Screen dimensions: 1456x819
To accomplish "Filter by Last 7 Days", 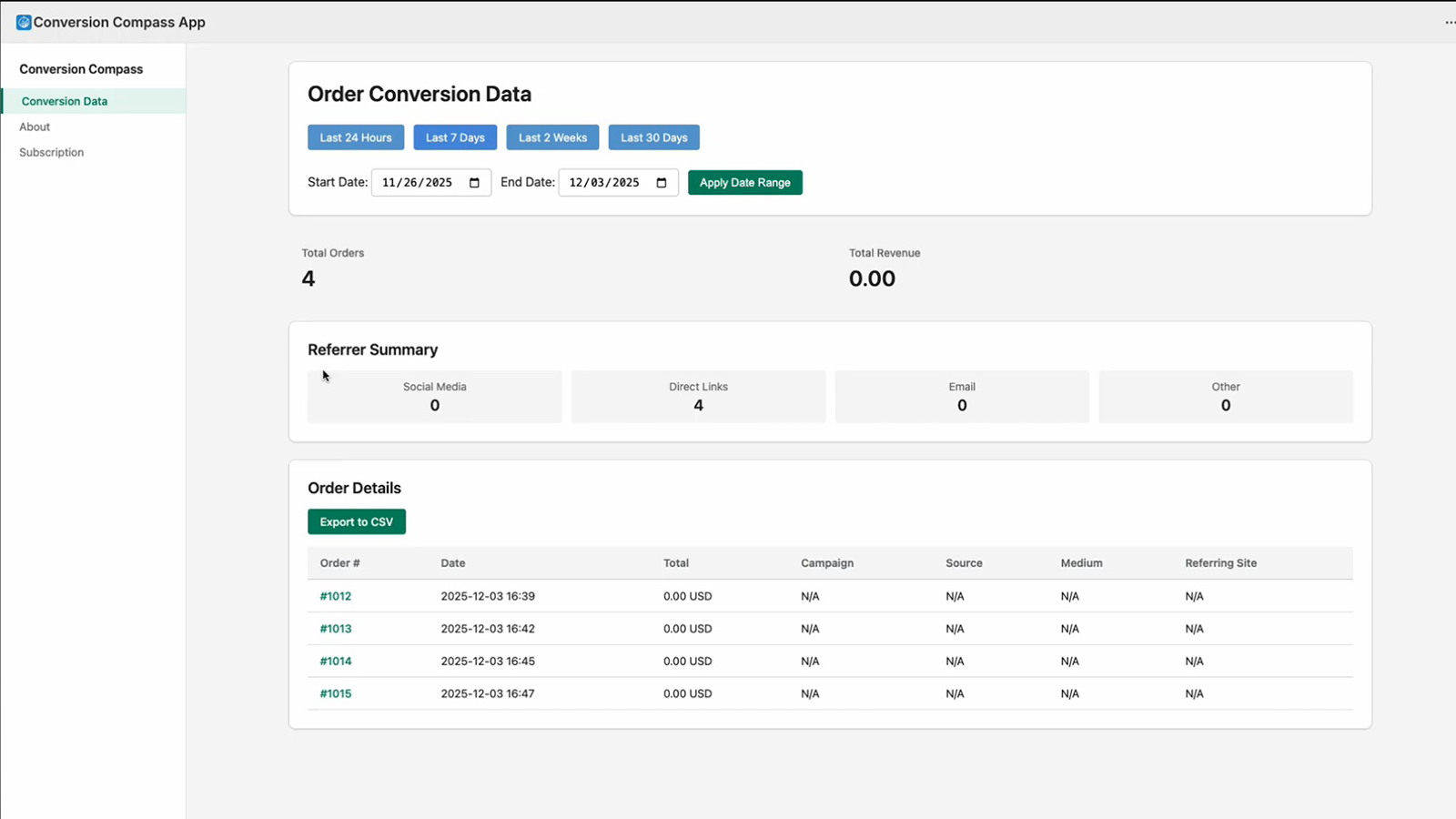I will coord(455,137).
